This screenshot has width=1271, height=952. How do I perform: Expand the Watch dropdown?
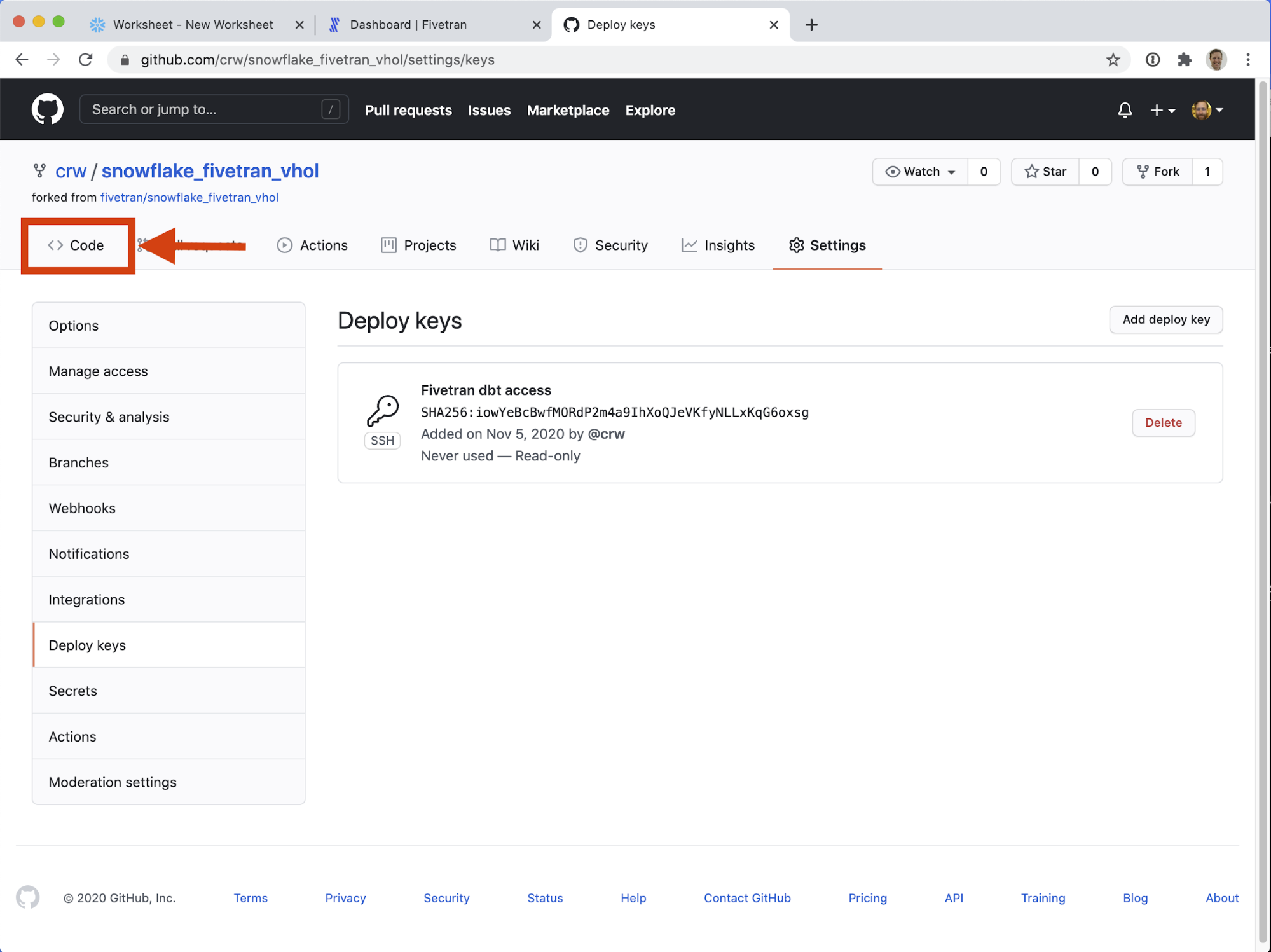point(921,172)
